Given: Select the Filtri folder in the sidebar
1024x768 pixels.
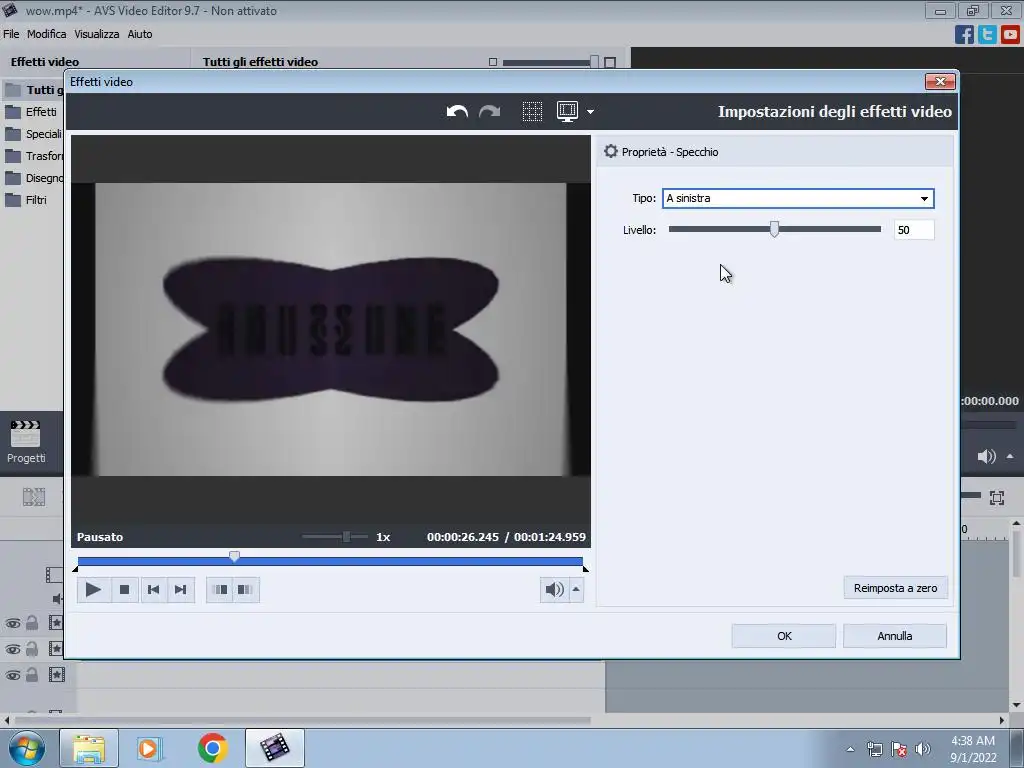Looking at the screenshot, I should pyautogui.click(x=26, y=200).
